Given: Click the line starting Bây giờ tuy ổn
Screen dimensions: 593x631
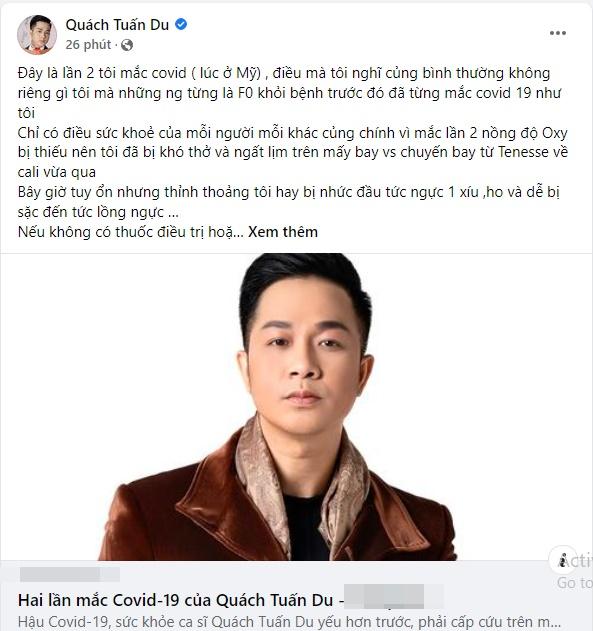Looking at the screenshot, I should coord(289,202).
